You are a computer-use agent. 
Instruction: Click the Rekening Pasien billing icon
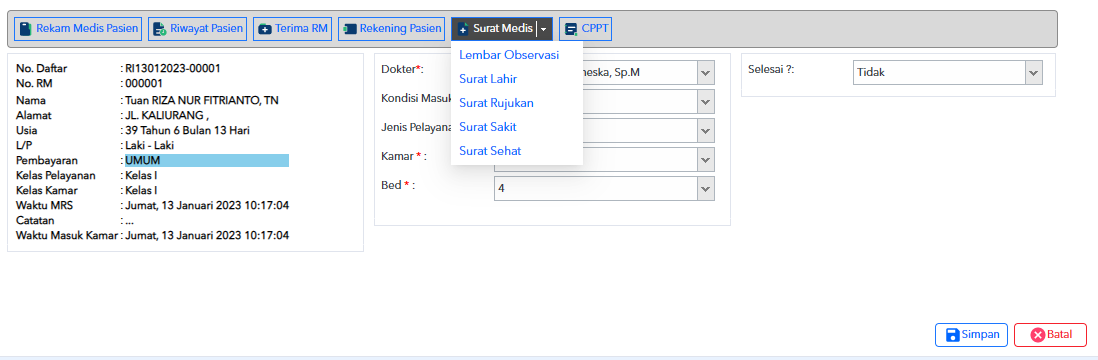point(349,29)
